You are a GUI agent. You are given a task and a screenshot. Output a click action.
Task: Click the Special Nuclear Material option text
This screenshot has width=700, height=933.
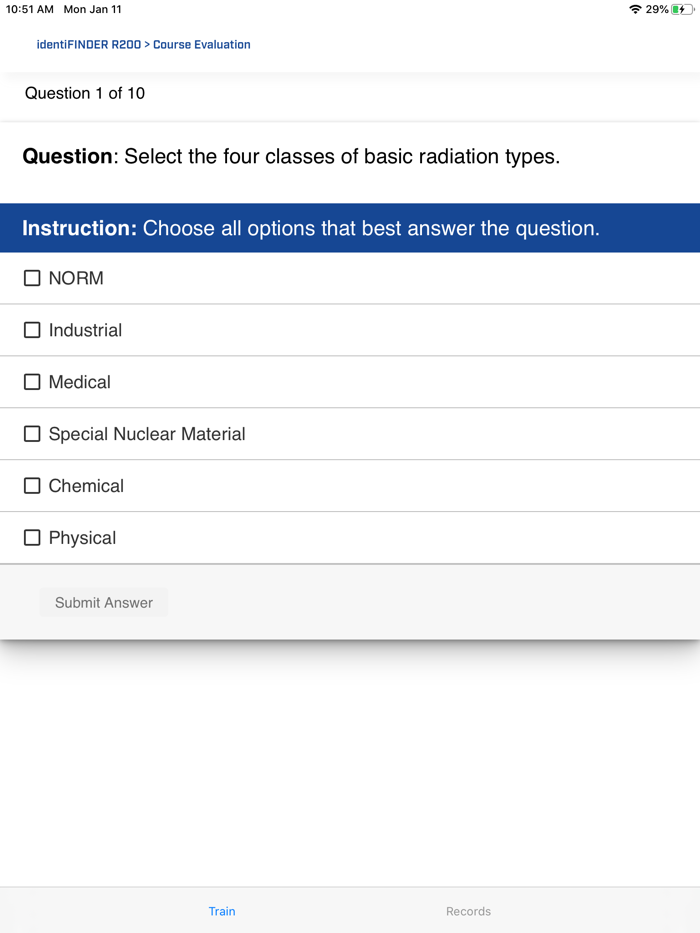coord(147,434)
